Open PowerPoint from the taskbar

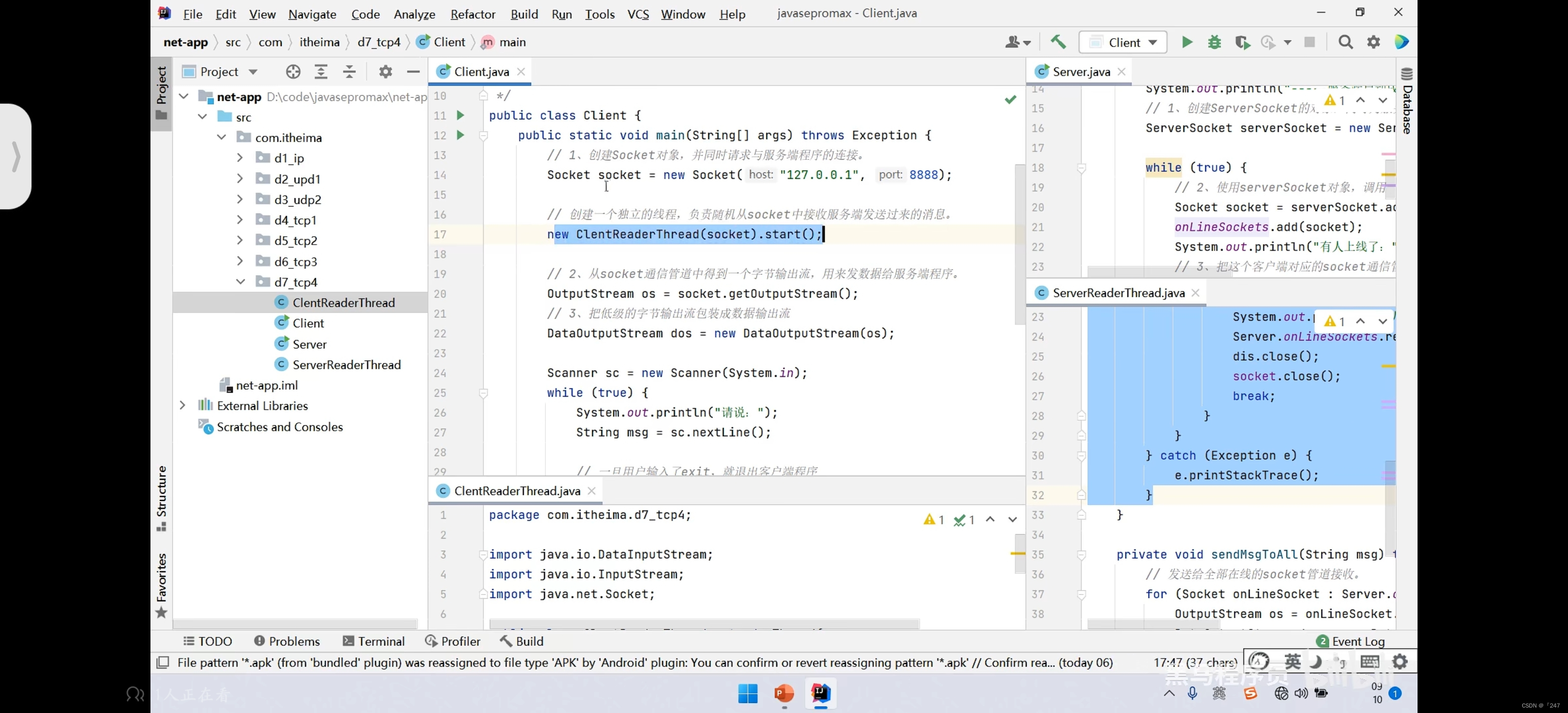(x=784, y=693)
